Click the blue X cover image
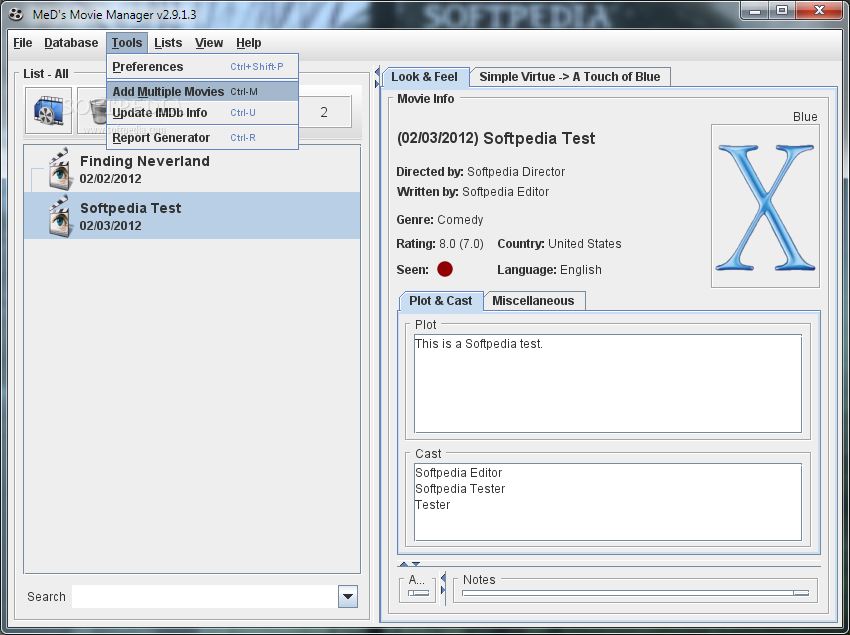This screenshot has height=635, width=850. click(765, 207)
